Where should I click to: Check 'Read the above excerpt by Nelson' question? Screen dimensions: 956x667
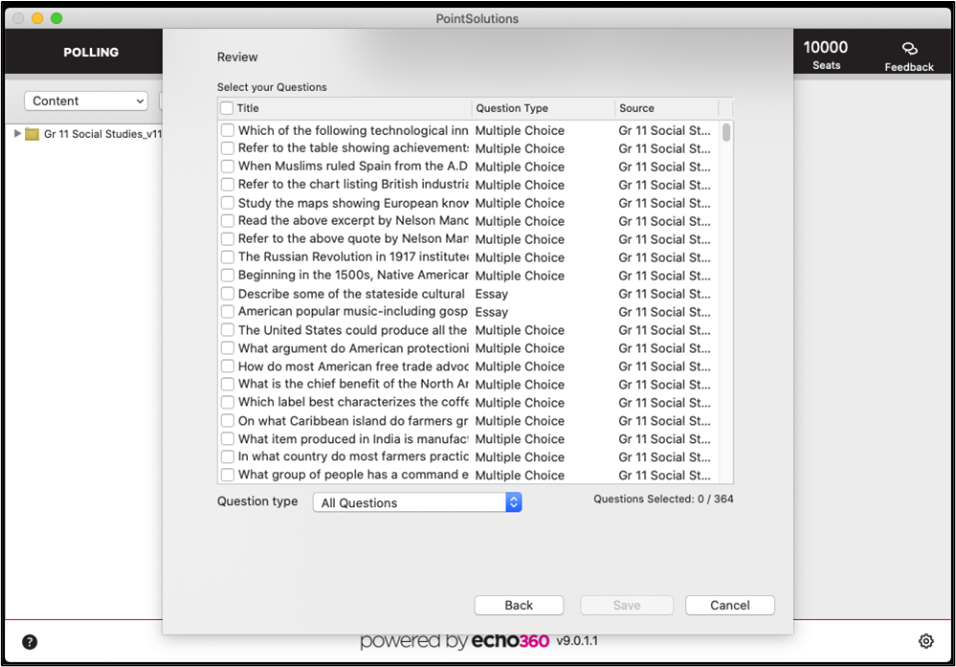[227, 221]
